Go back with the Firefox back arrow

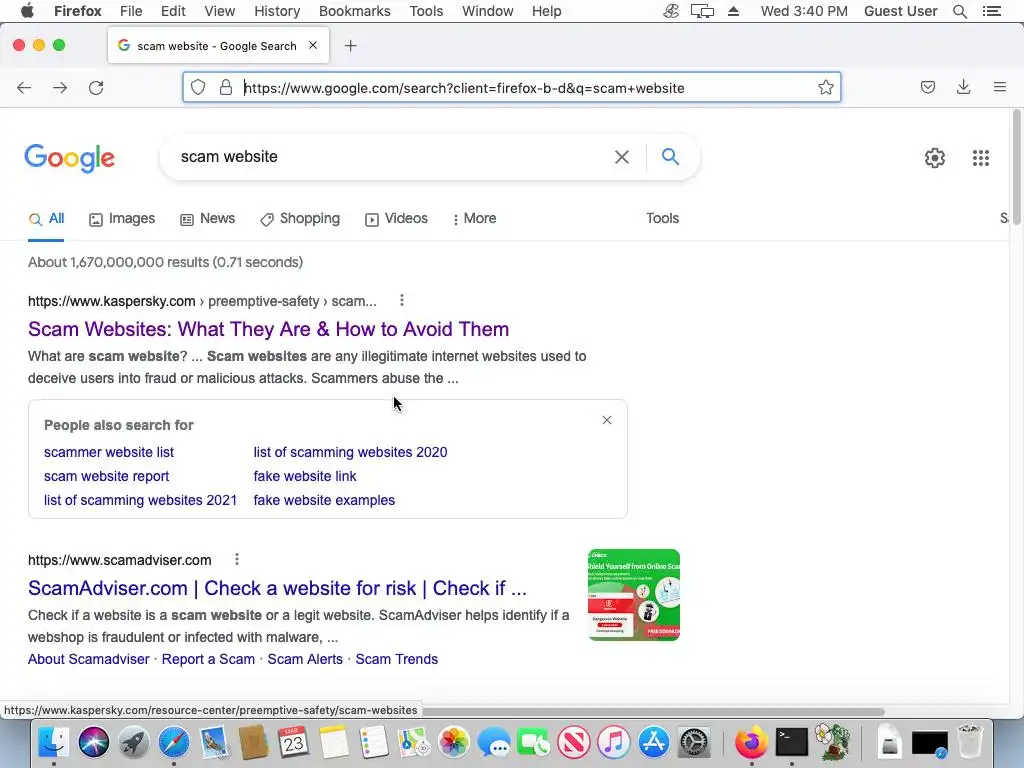(24, 88)
